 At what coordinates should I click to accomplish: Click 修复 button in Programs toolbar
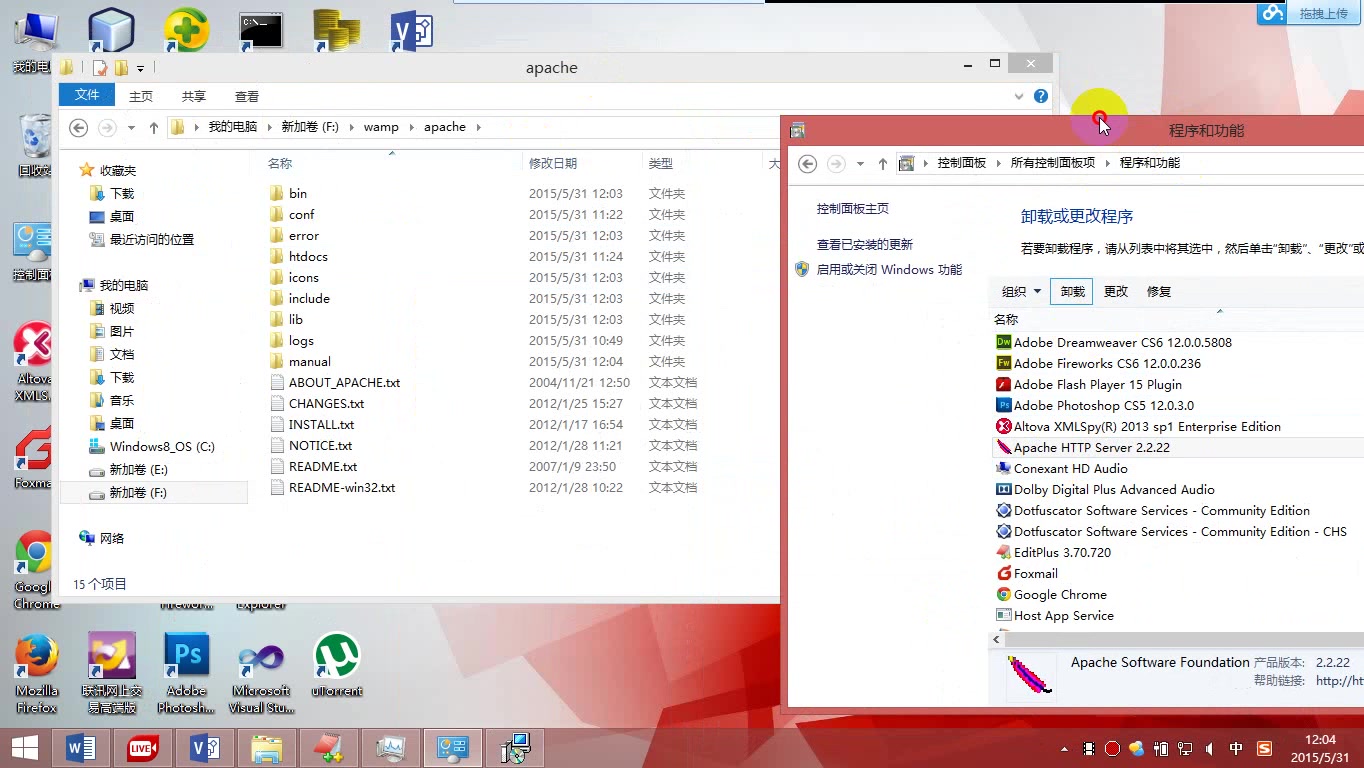pyautogui.click(x=1158, y=291)
